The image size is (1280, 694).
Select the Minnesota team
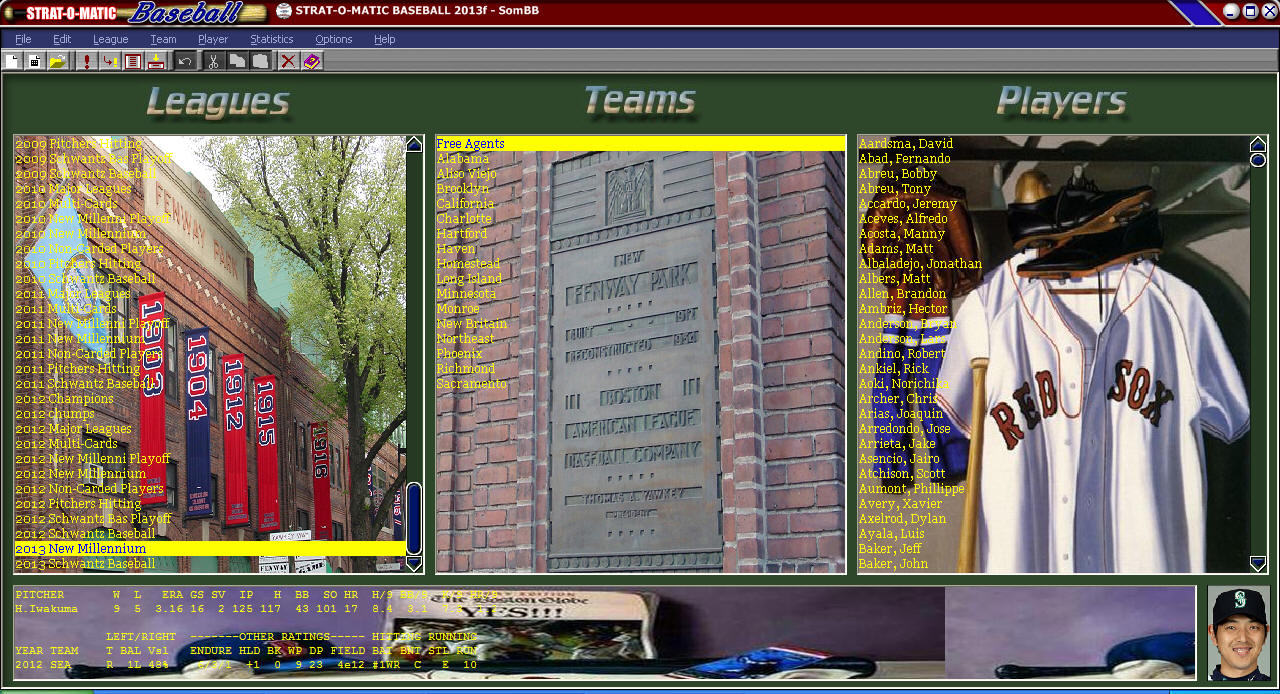click(x=466, y=294)
